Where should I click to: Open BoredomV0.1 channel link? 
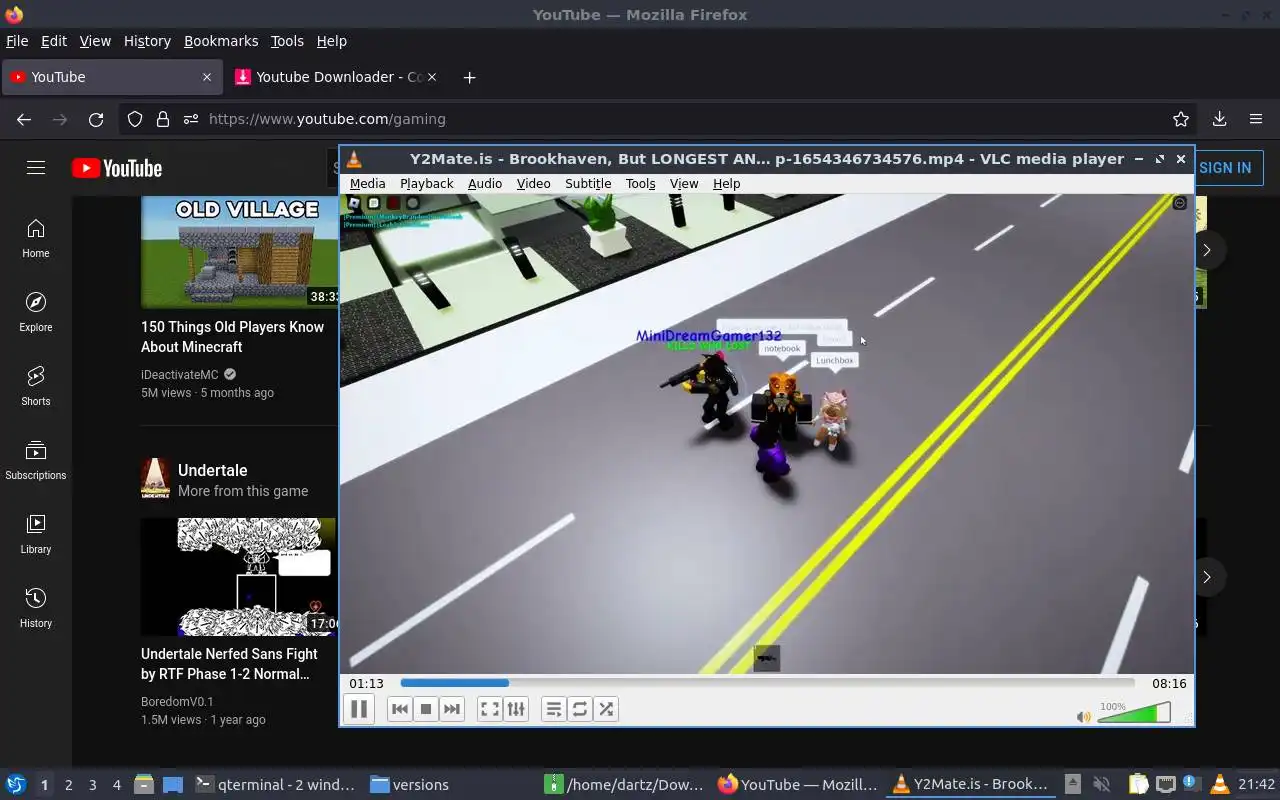click(x=177, y=701)
